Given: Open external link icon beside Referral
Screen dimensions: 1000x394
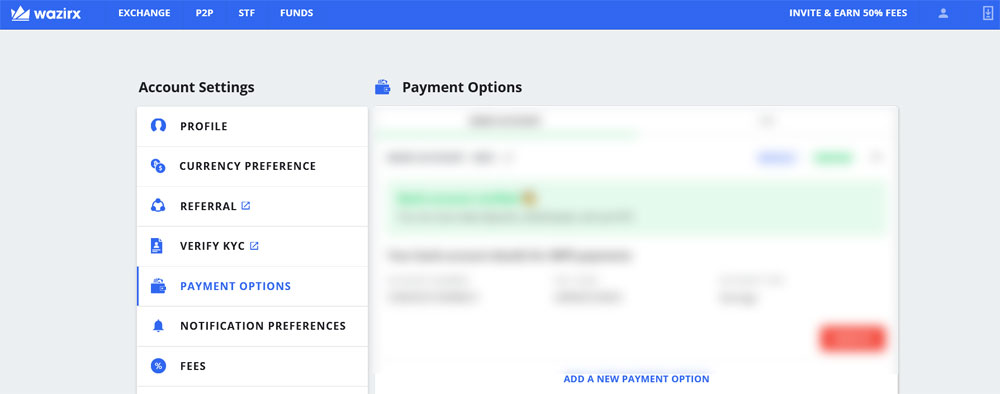Looking at the screenshot, I should (246, 206).
